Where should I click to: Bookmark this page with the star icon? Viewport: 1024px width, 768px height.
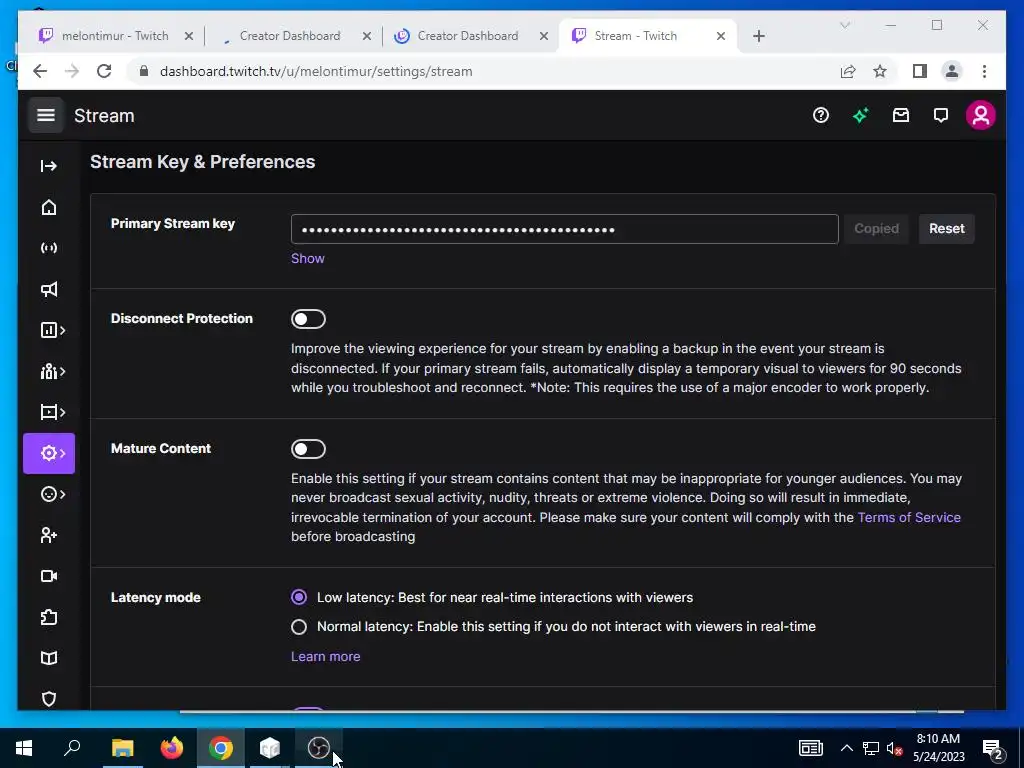tap(880, 71)
